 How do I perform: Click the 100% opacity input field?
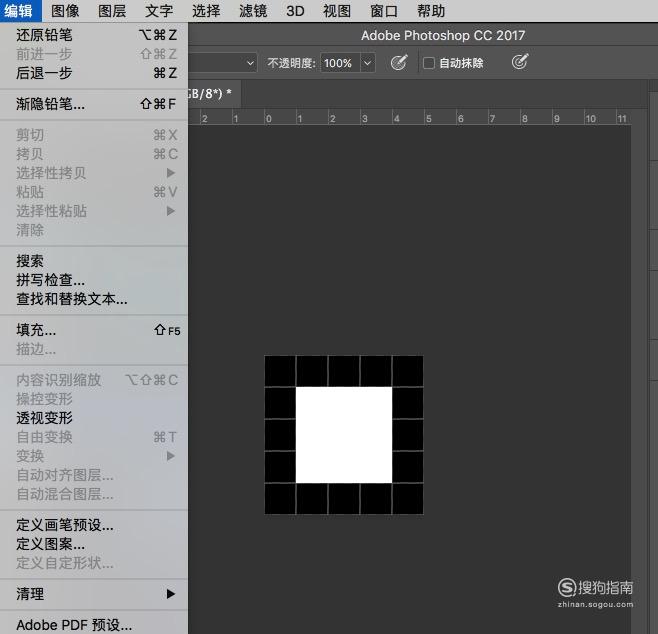340,63
